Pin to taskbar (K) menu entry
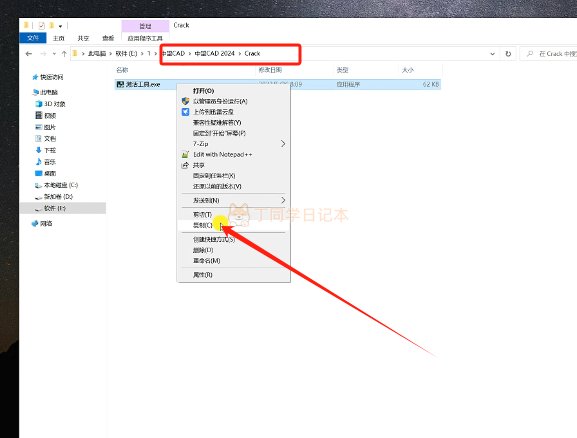577x438 pixels. coord(214,176)
